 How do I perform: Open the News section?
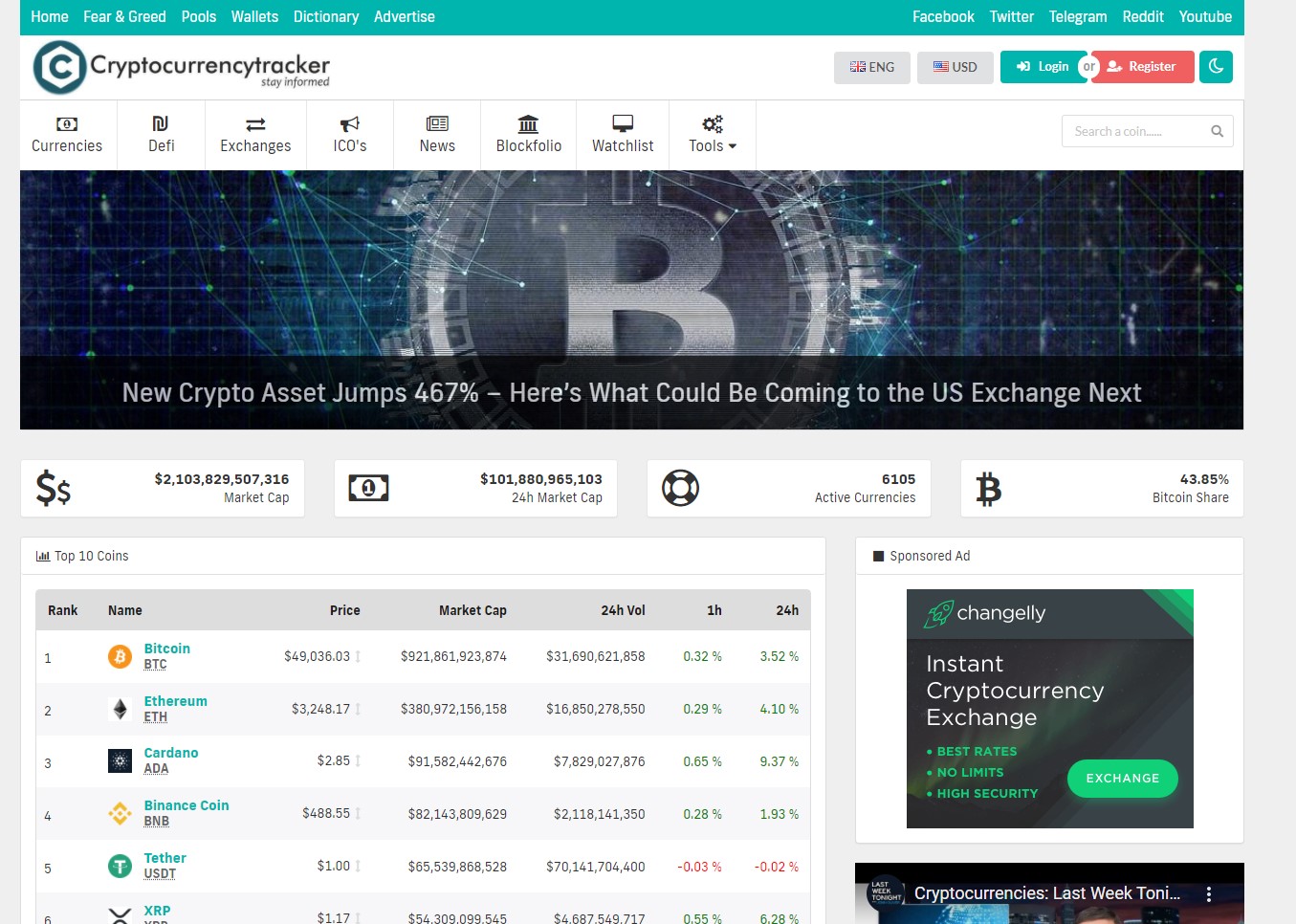437,135
